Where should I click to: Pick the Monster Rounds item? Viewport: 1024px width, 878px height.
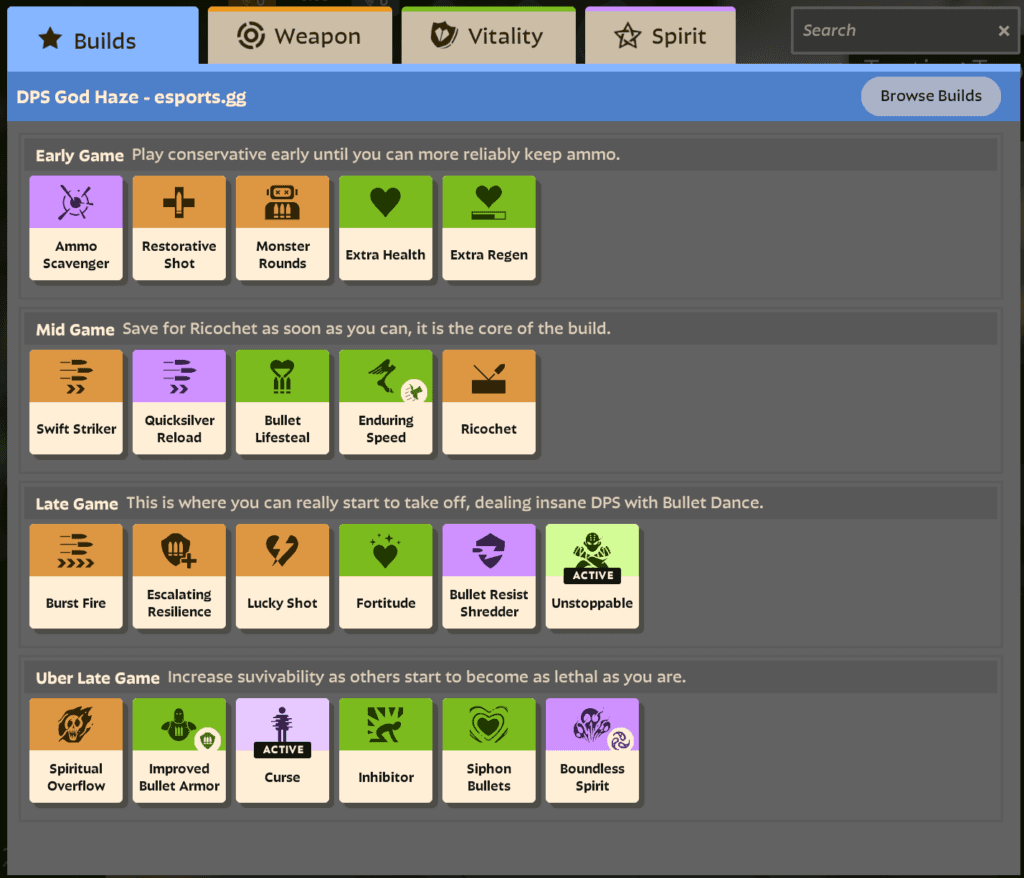[x=282, y=227]
